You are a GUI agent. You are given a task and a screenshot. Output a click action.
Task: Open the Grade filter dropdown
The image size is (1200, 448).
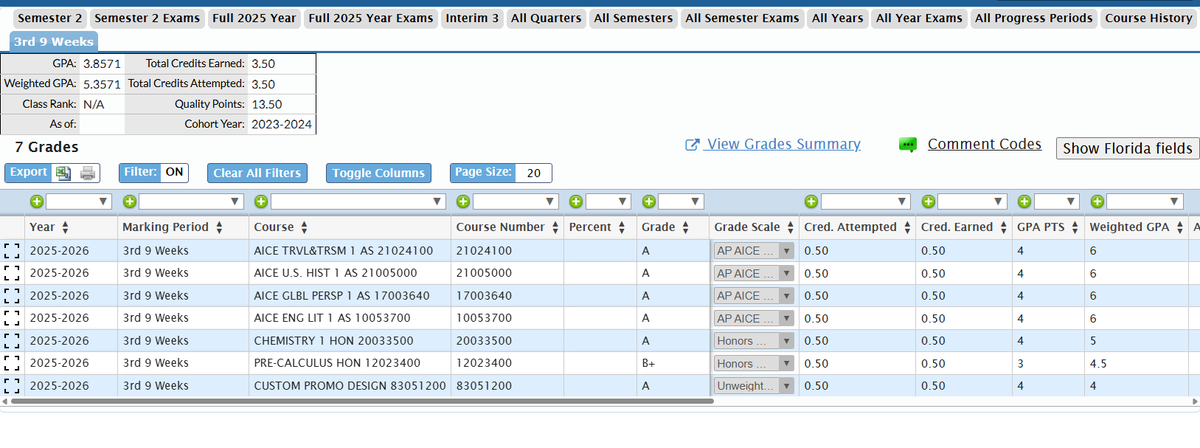(x=682, y=201)
